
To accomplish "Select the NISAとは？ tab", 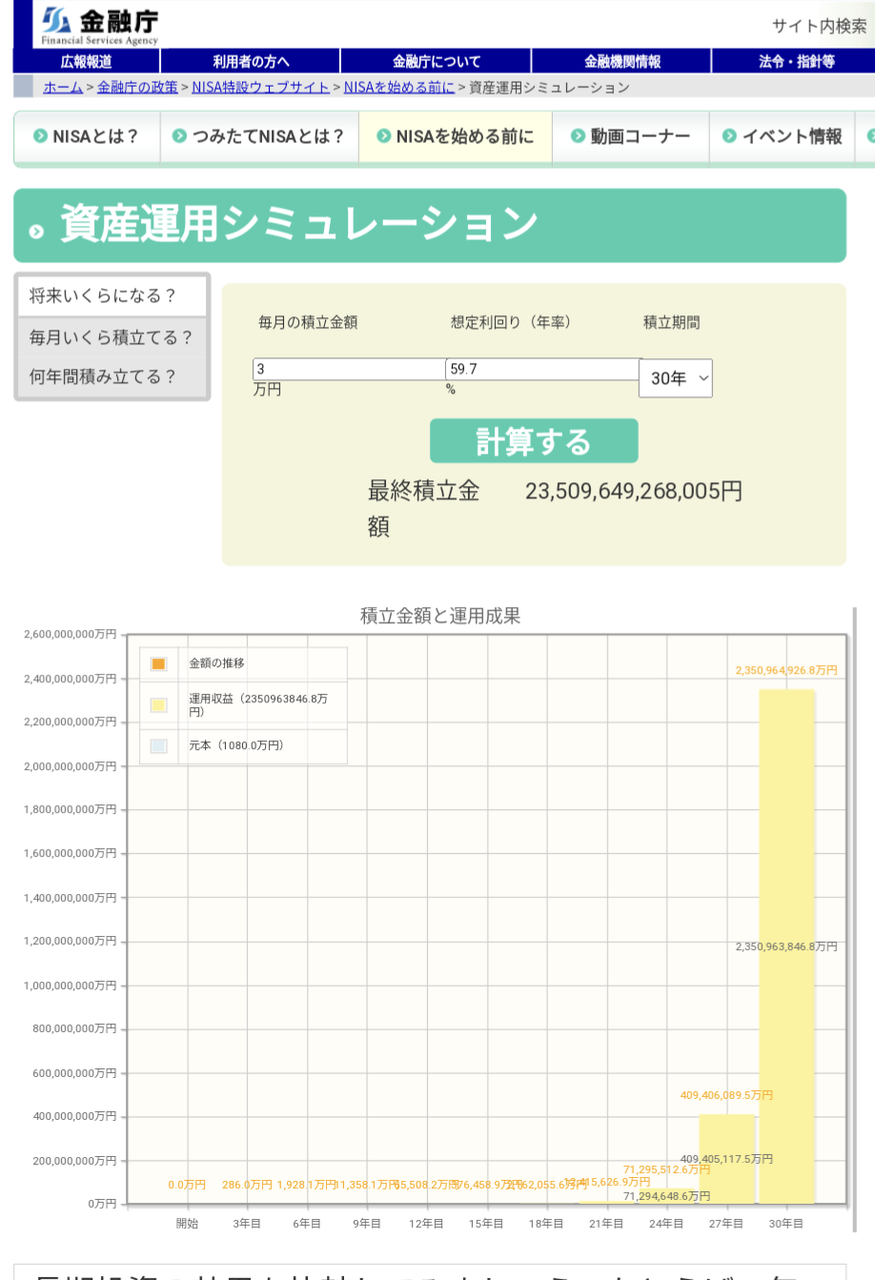I will (x=87, y=137).
